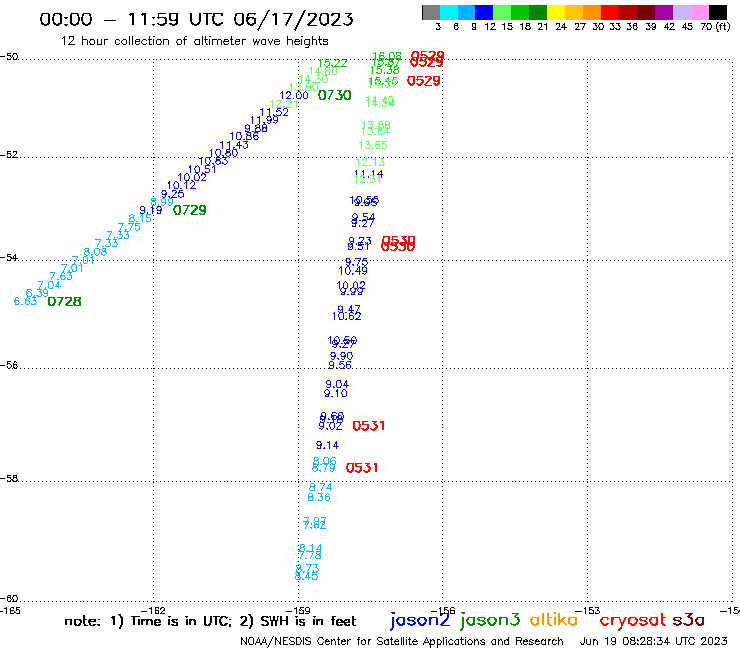Click the orange swatch in the color legend

pos(593,12)
